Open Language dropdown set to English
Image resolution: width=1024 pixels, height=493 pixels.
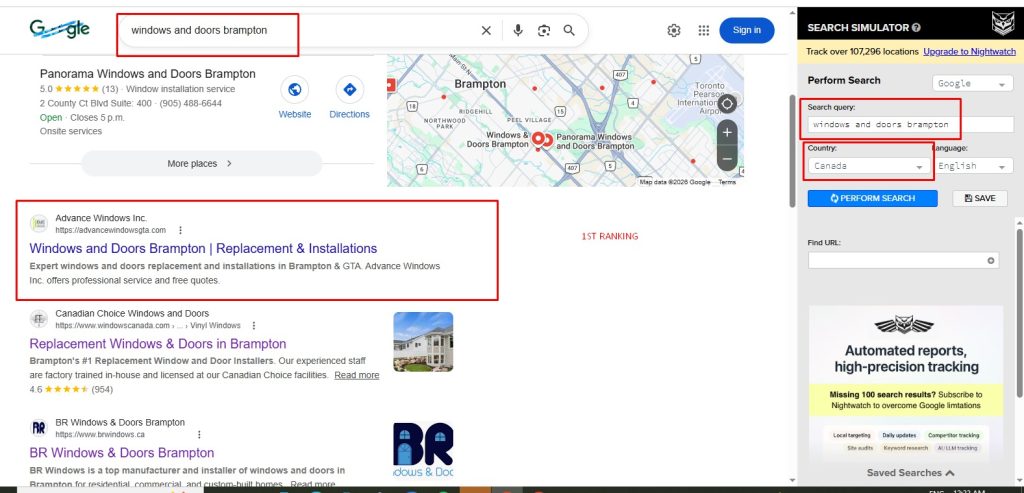pos(973,166)
